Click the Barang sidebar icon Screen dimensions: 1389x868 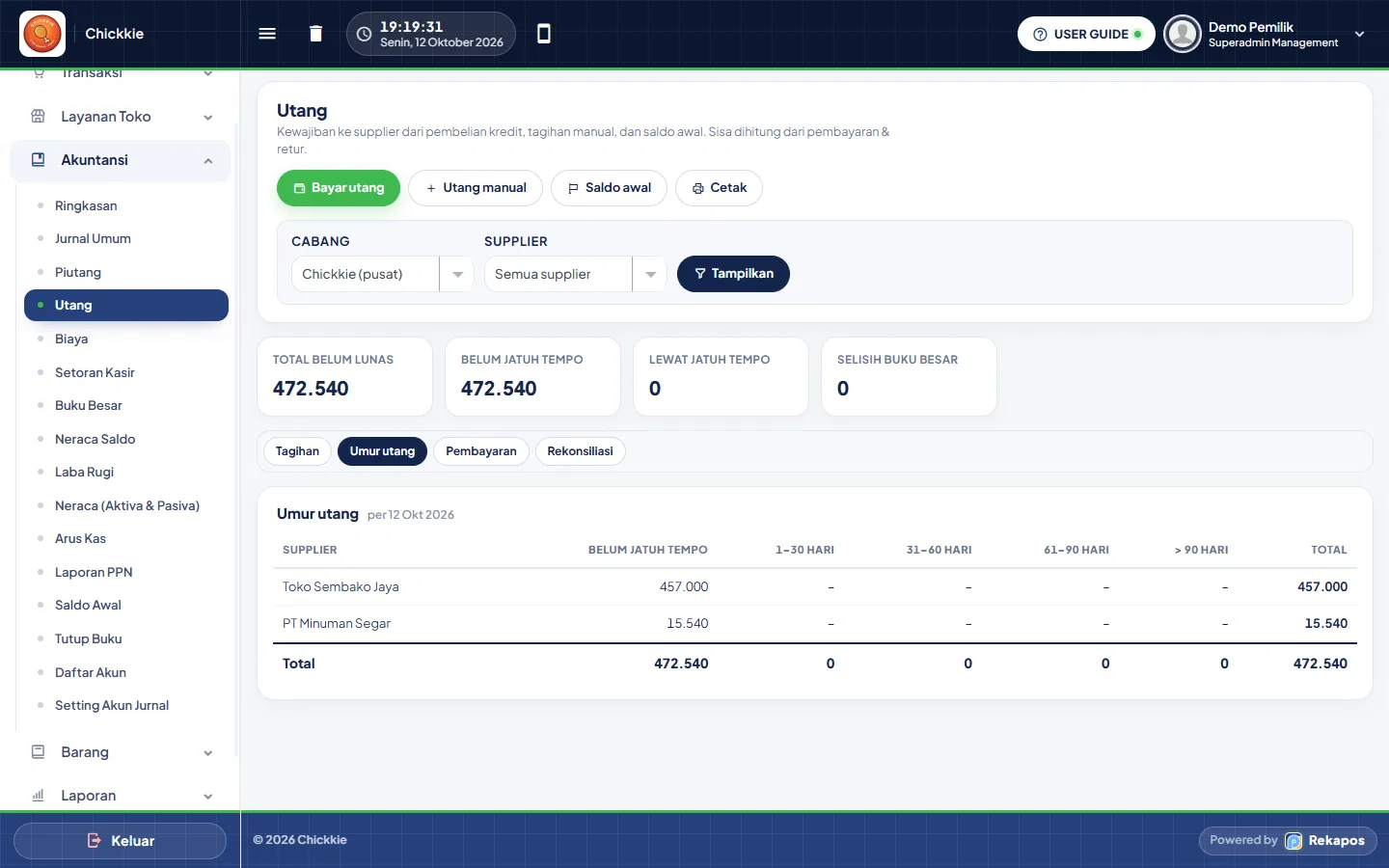coord(39,752)
